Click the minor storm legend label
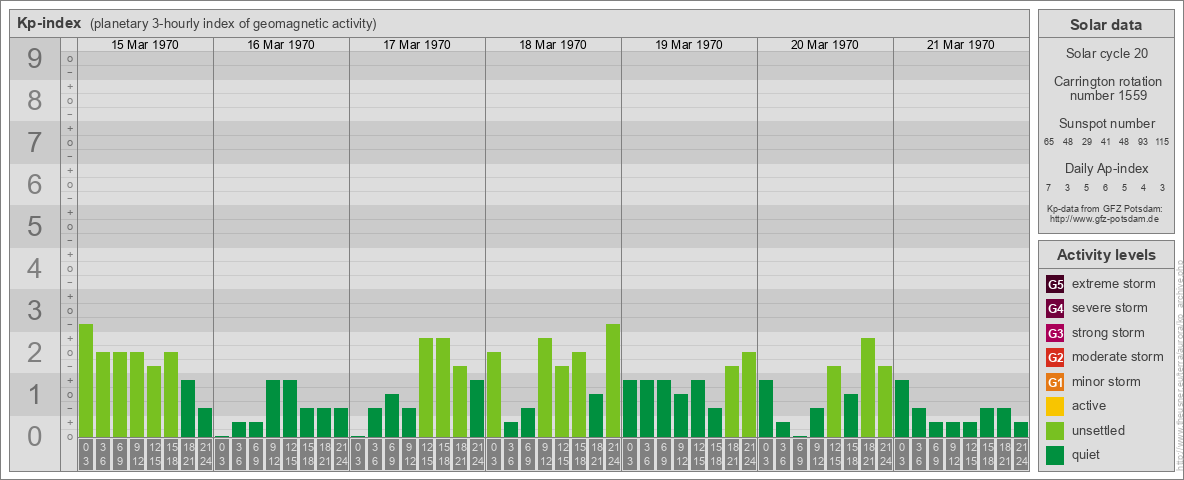1184x480 pixels. (1106, 382)
